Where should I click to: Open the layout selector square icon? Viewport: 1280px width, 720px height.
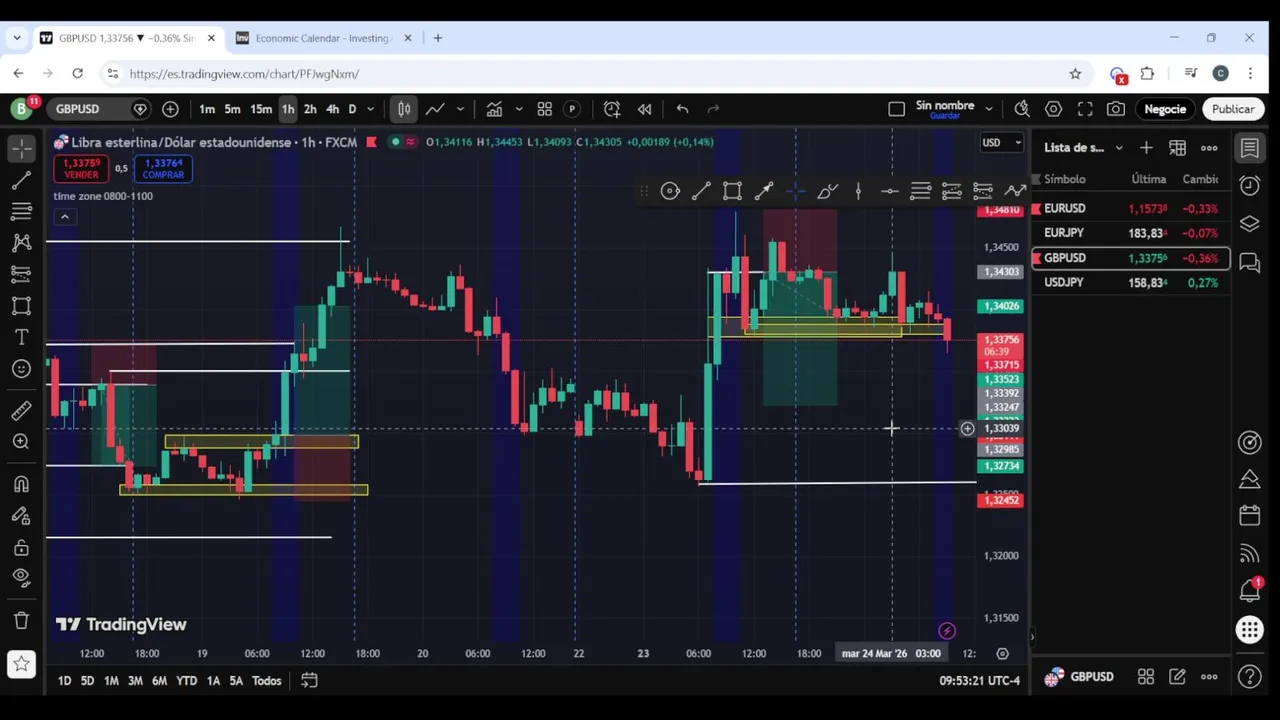897,109
